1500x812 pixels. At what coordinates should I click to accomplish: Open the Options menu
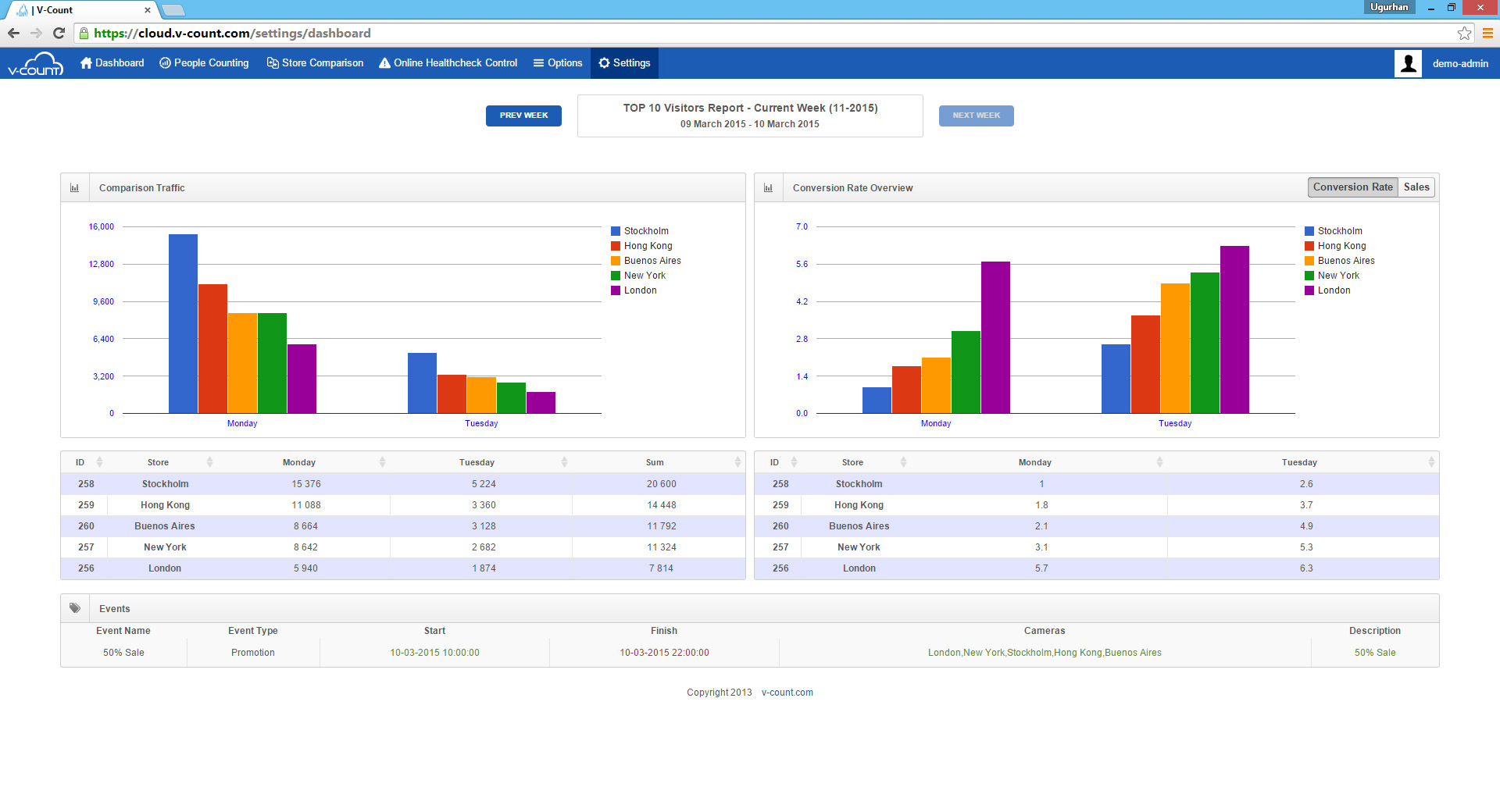tap(557, 63)
